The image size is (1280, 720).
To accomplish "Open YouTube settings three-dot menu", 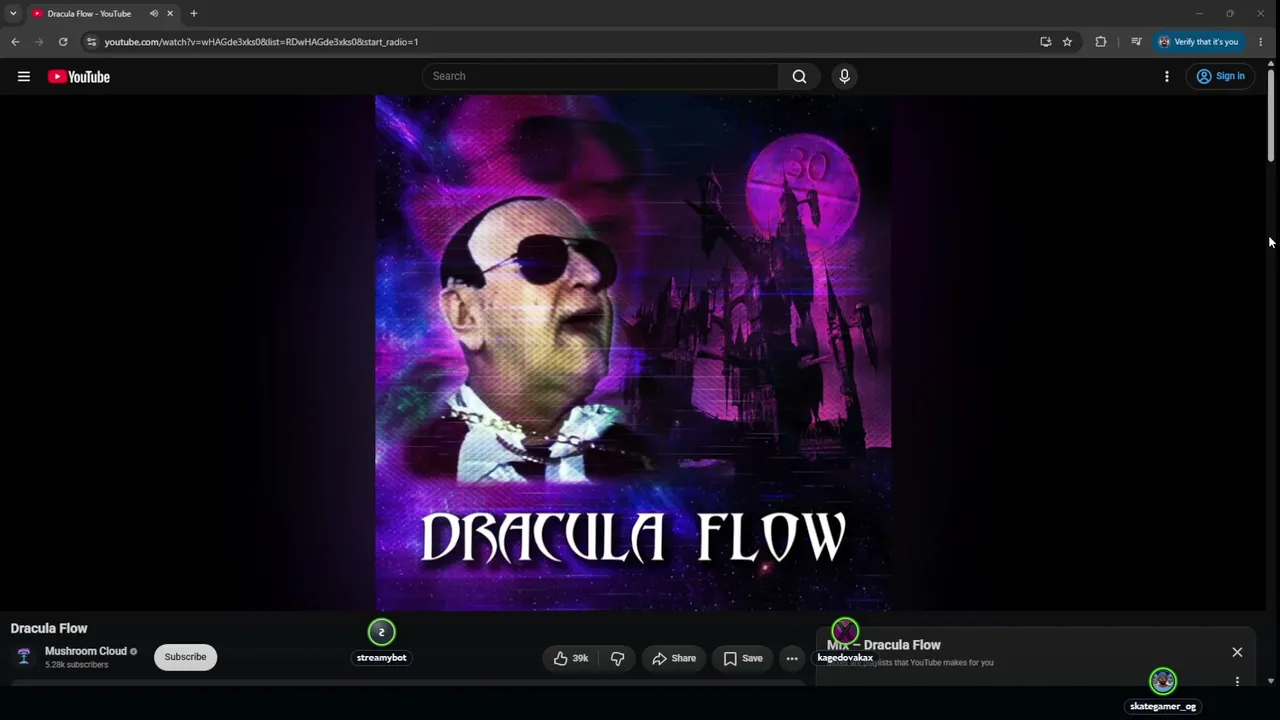I will (1167, 76).
